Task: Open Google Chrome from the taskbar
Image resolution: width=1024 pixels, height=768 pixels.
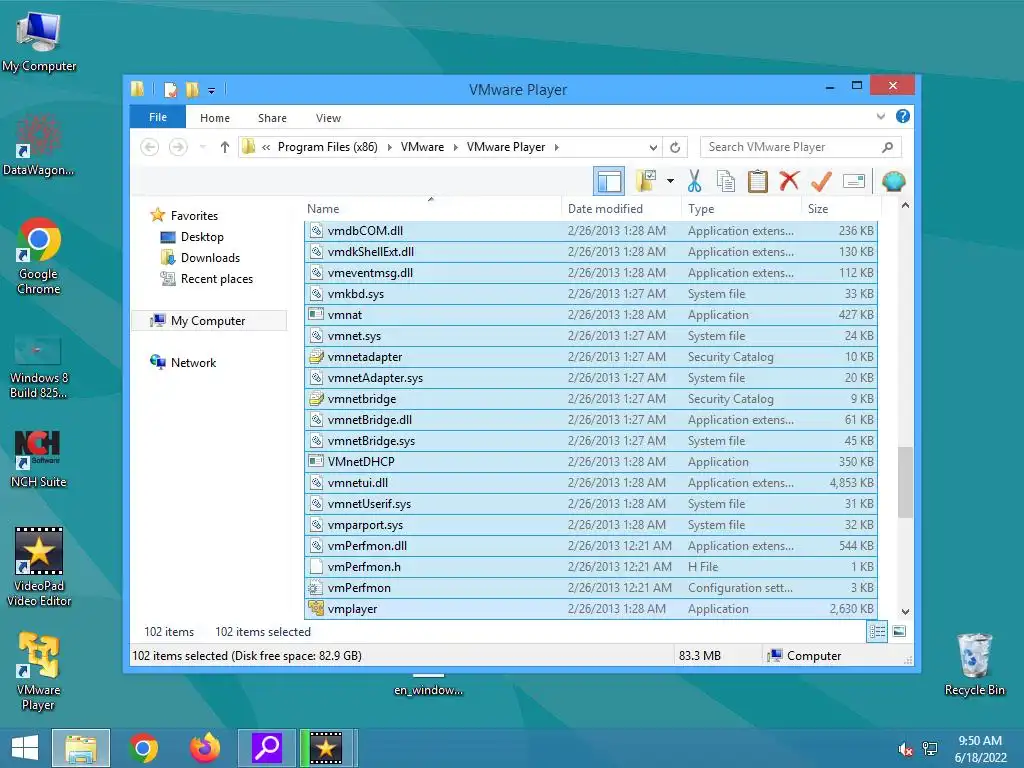Action: click(143, 748)
